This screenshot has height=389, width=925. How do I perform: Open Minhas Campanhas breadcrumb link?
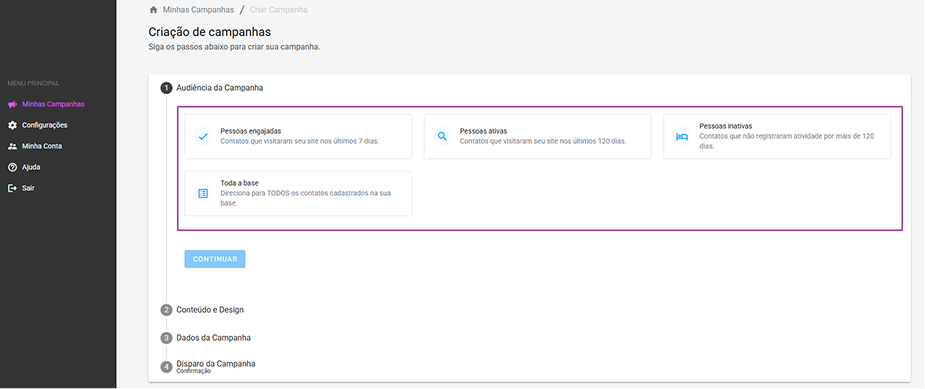pyautogui.click(x=198, y=10)
